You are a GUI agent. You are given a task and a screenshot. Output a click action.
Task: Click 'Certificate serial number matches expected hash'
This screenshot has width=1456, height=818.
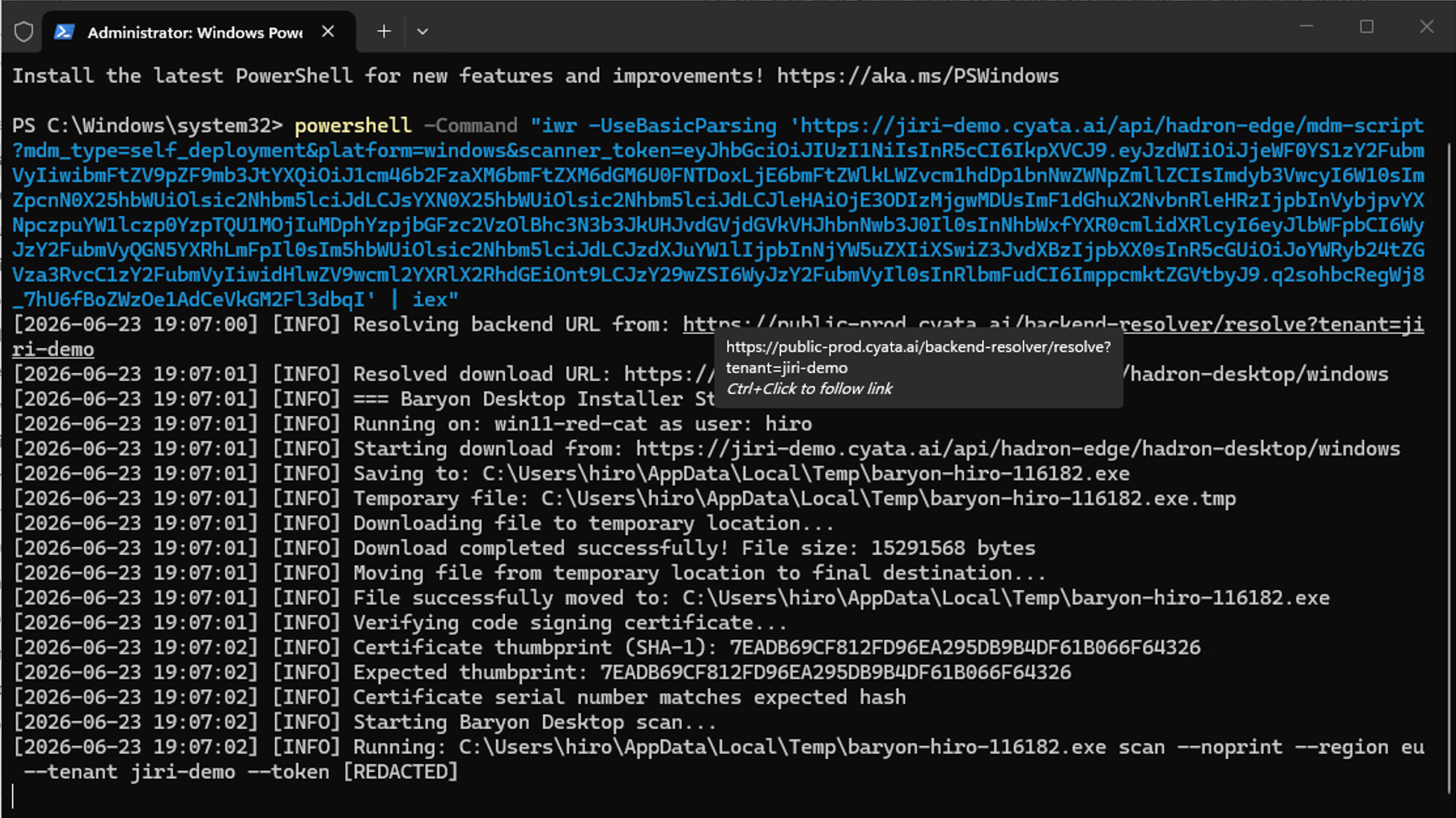click(630, 698)
